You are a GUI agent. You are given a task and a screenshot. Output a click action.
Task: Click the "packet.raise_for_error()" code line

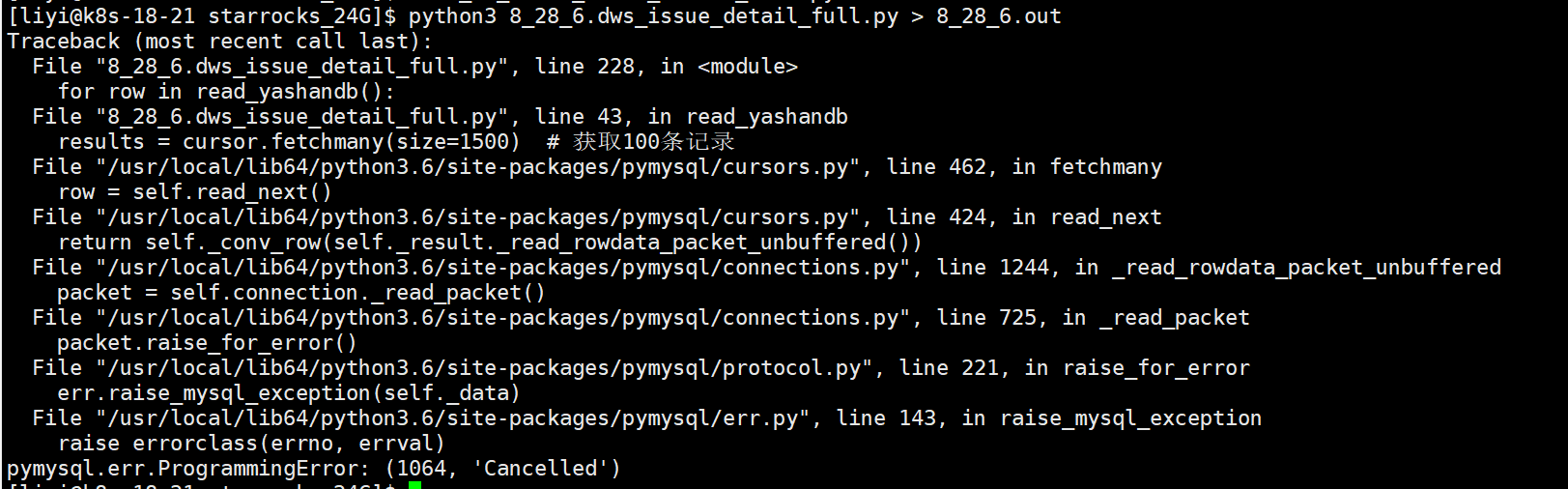pos(207,343)
